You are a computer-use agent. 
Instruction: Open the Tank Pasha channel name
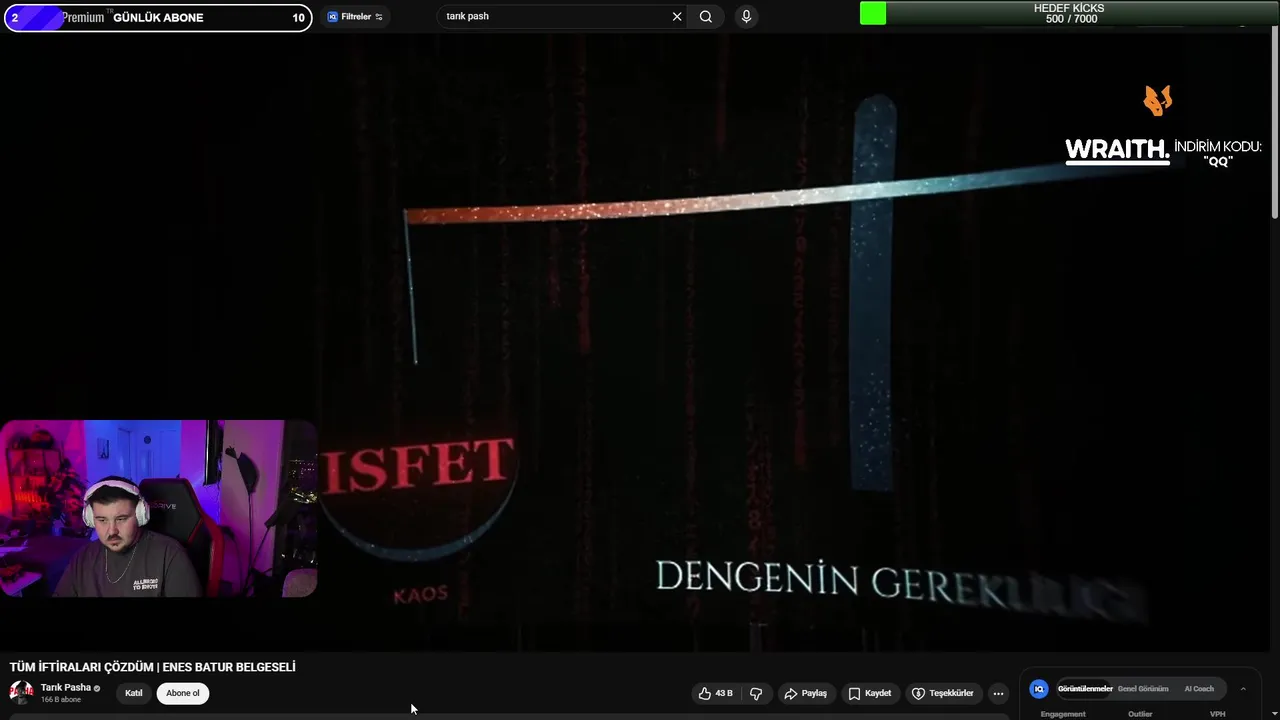tap(66, 688)
